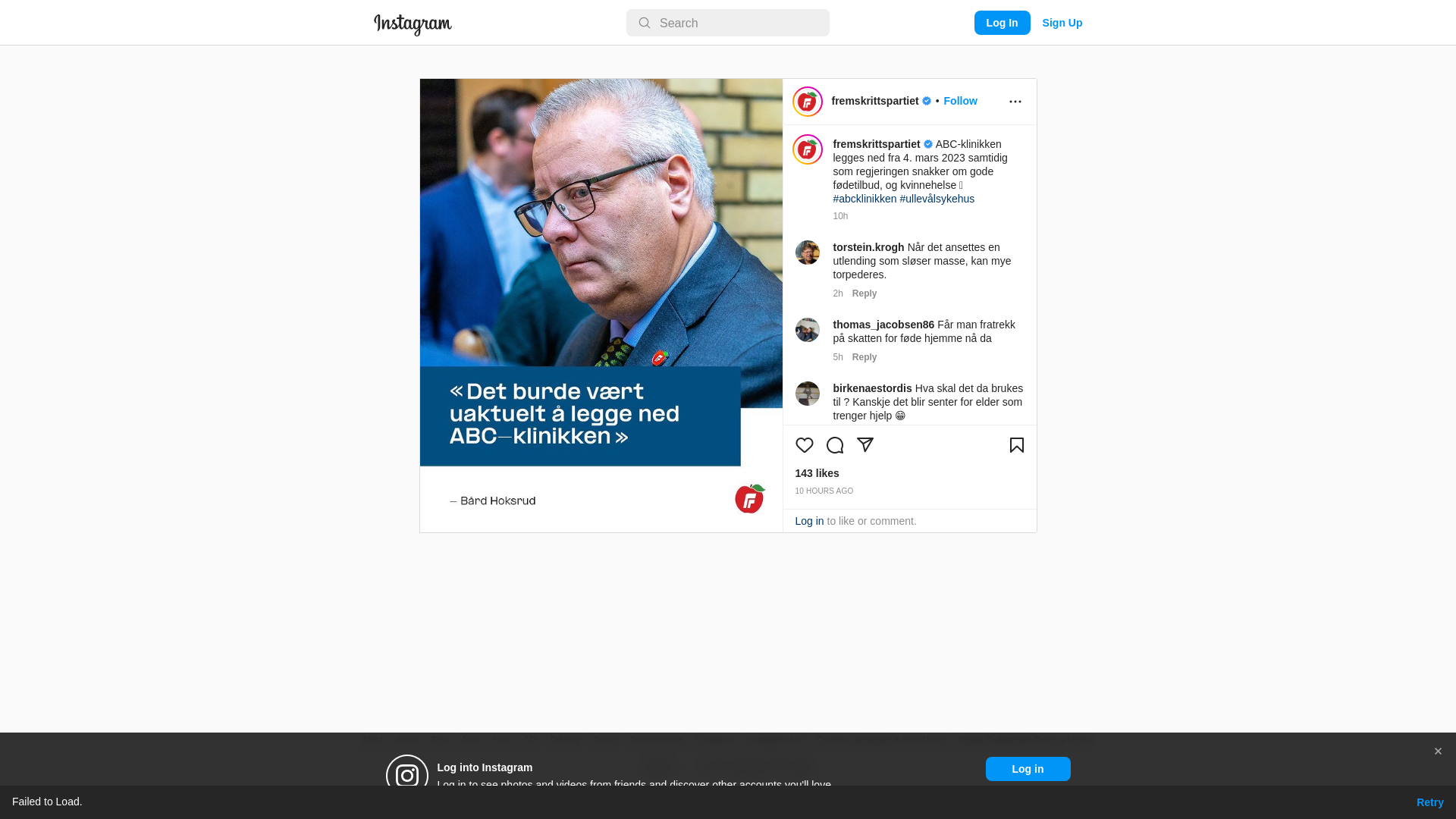
Task: Close the login banner with X
Action: pos(1438,752)
